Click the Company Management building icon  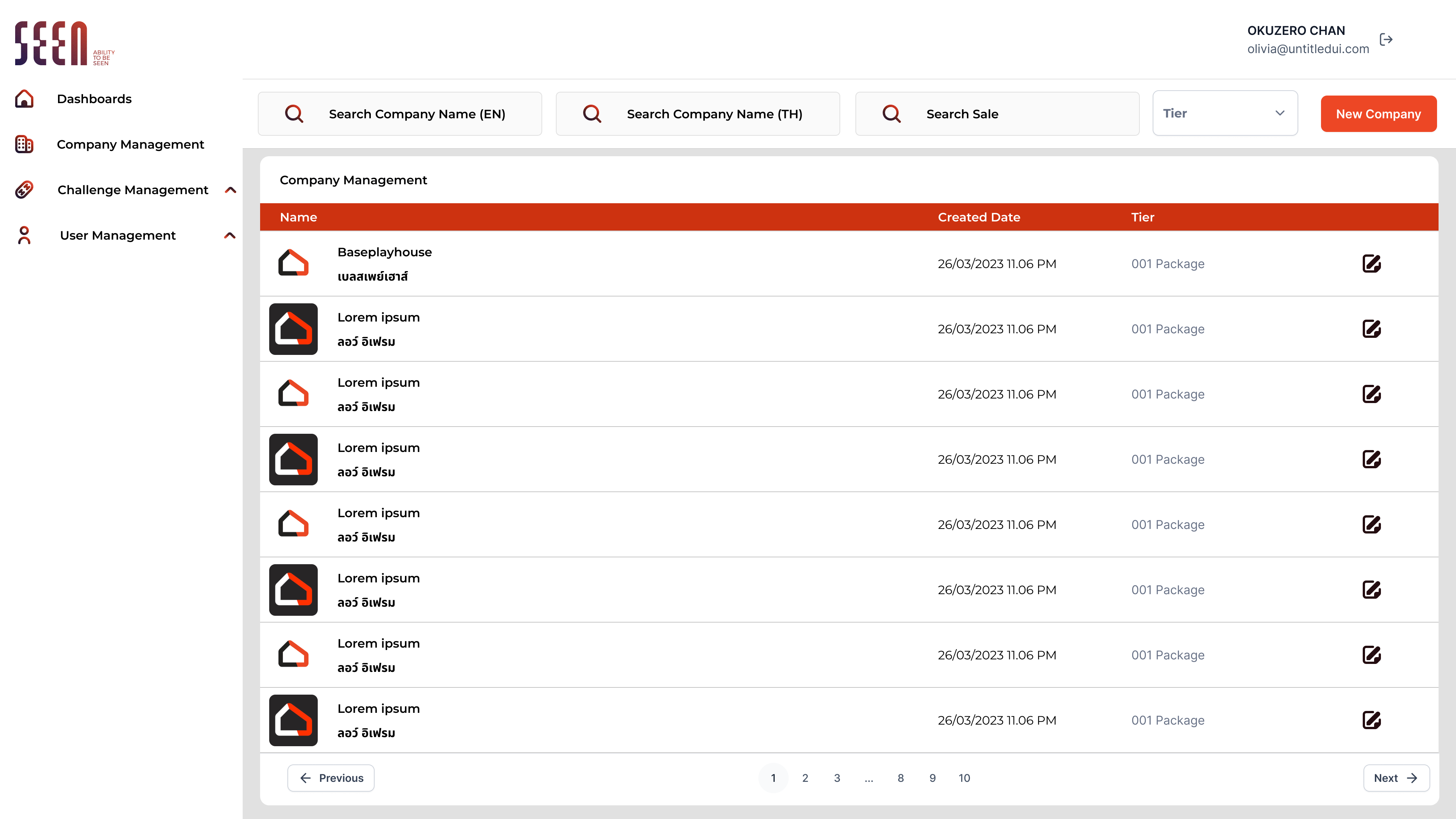(x=24, y=144)
